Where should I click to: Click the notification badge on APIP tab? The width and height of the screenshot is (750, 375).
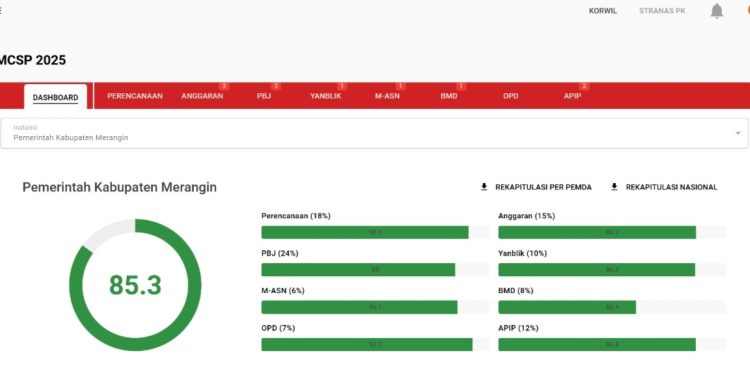(584, 87)
